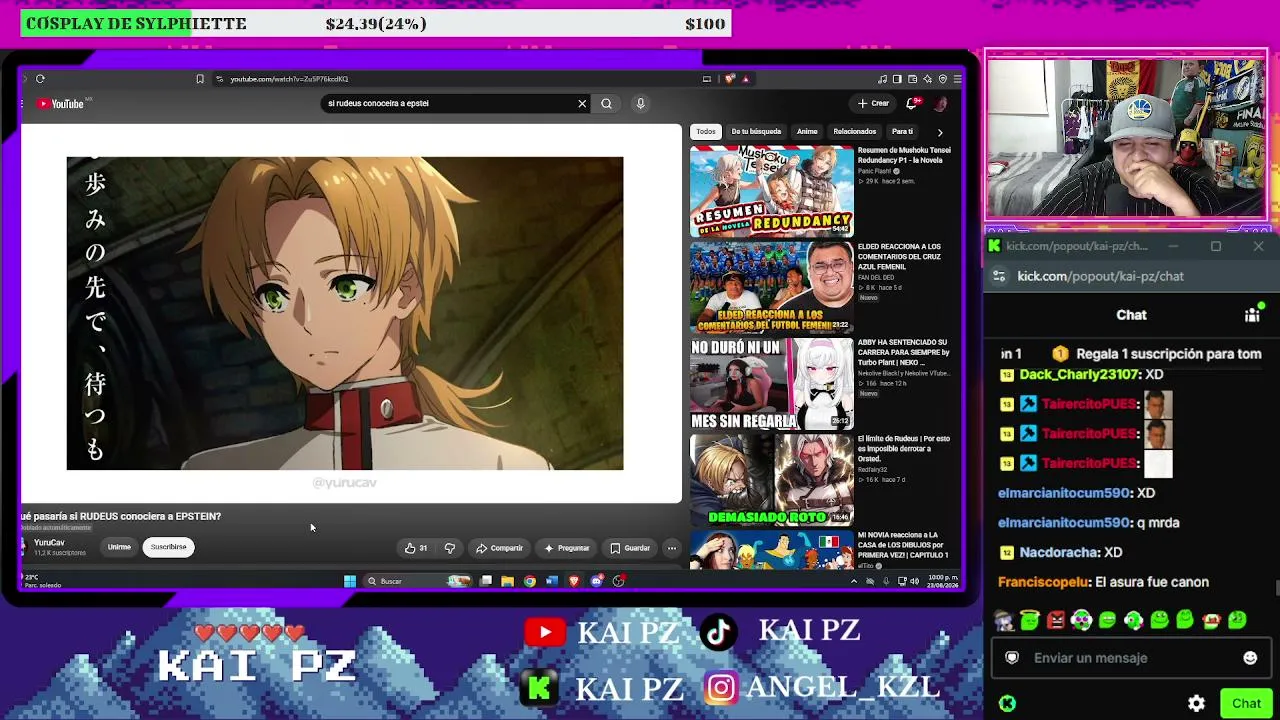Image resolution: width=1280 pixels, height=720 pixels.
Task: Bookmark the current page in the address bar
Action: tap(200, 79)
